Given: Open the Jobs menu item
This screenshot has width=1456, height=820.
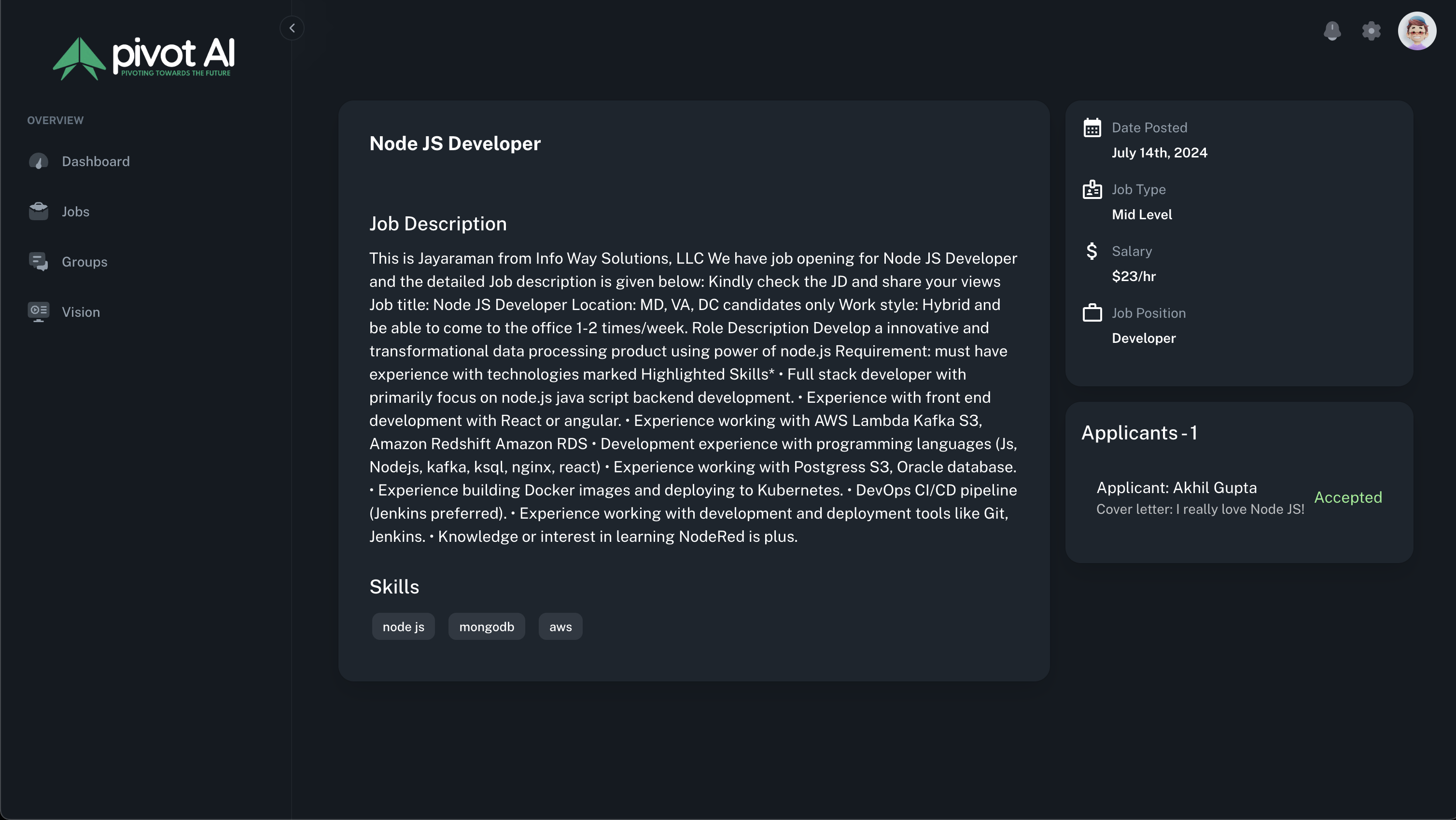Looking at the screenshot, I should pyautogui.click(x=75, y=212).
